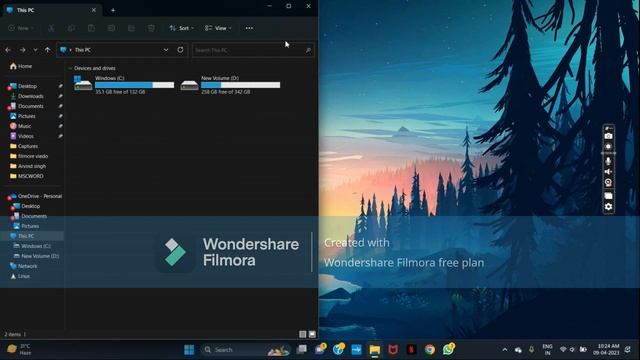The height and width of the screenshot is (360, 640).
Task: Open Task View on the taskbar
Action: (x=302, y=349)
